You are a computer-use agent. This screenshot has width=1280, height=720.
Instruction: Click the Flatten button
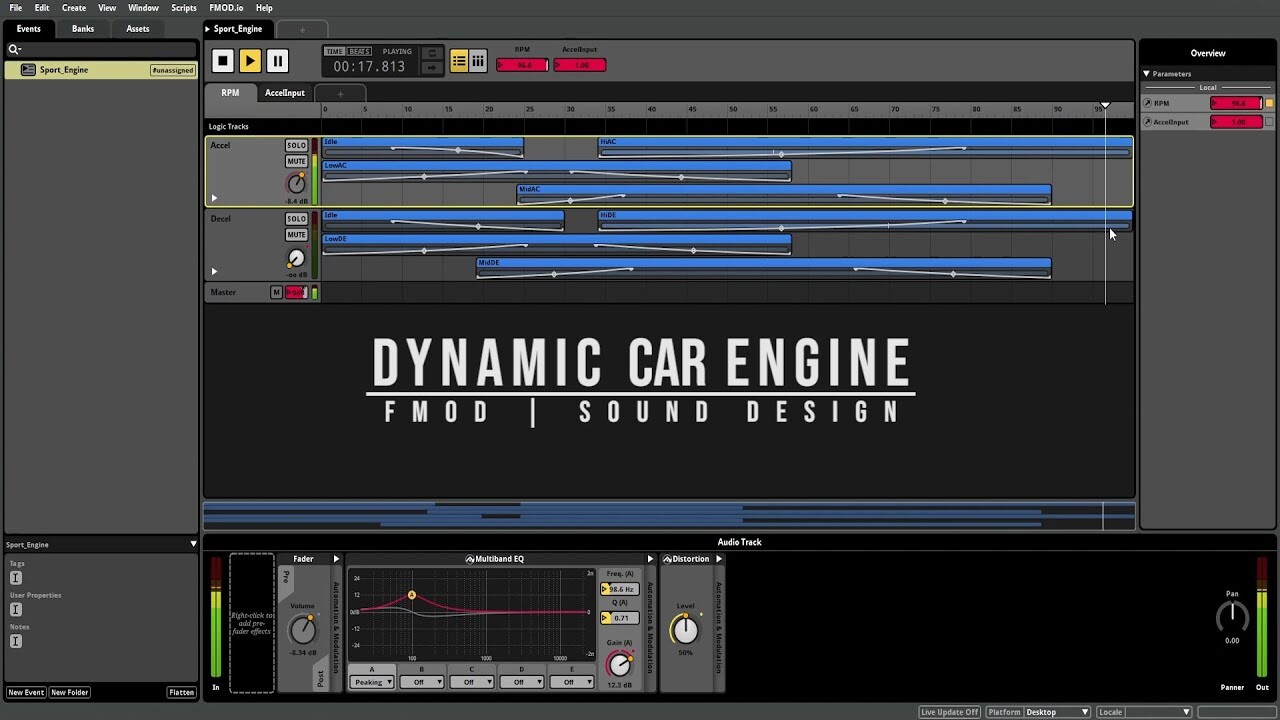(x=181, y=692)
